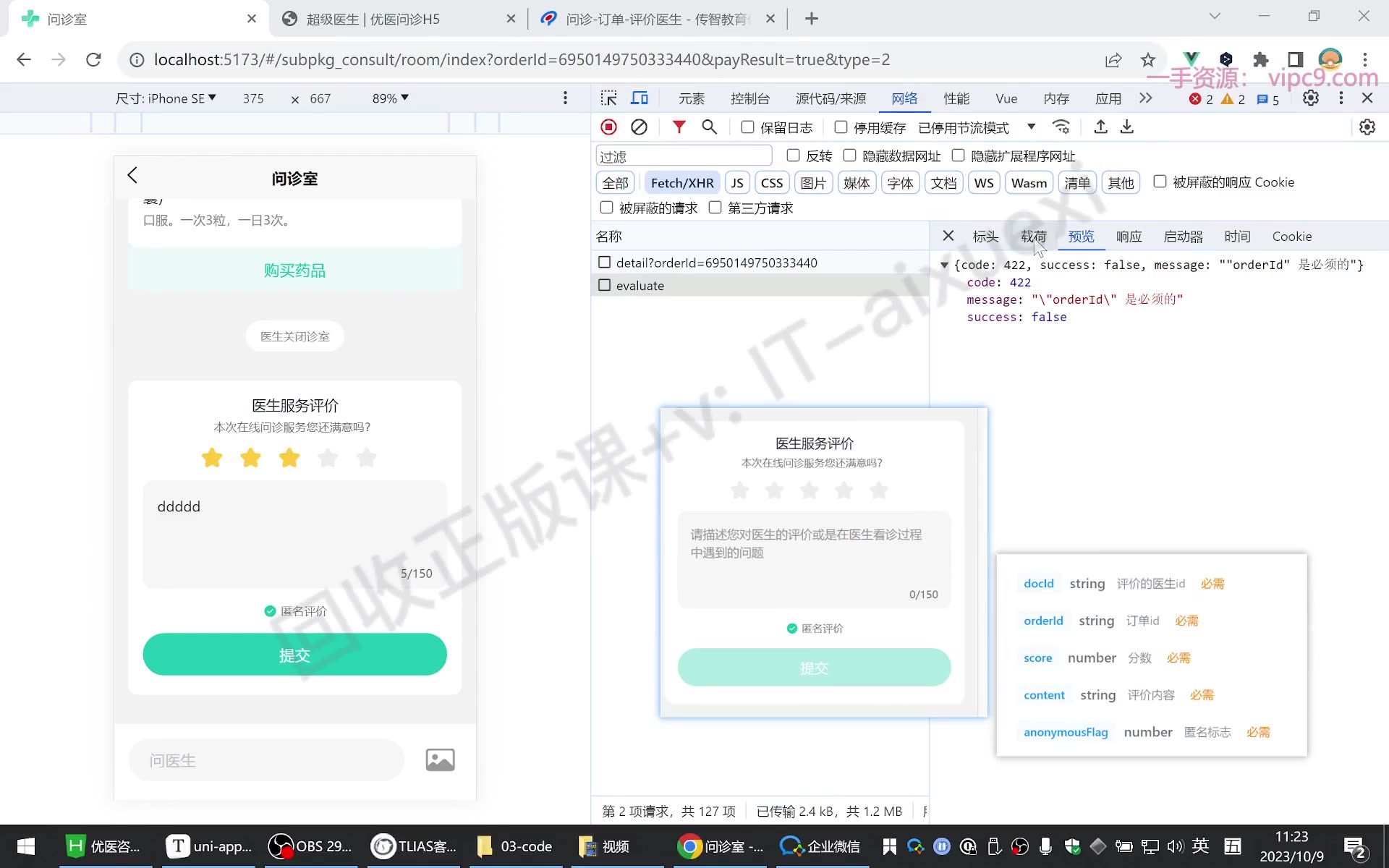Open the Headers (标头) tab
Screen dimensions: 1389x868
coord(985,237)
